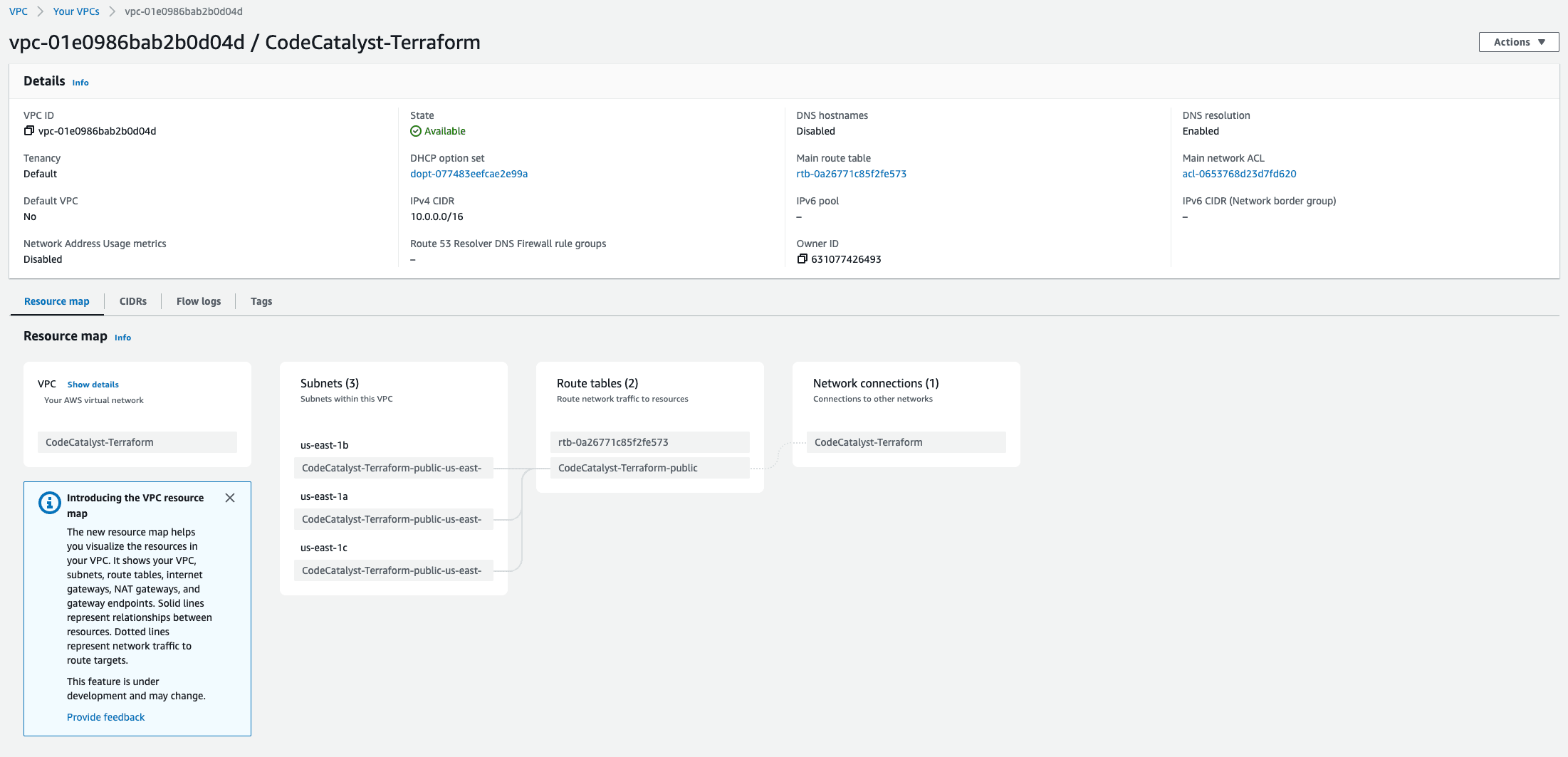
Task: Click the IPv4 CIDR value 10.0.0.0/16
Action: point(437,216)
